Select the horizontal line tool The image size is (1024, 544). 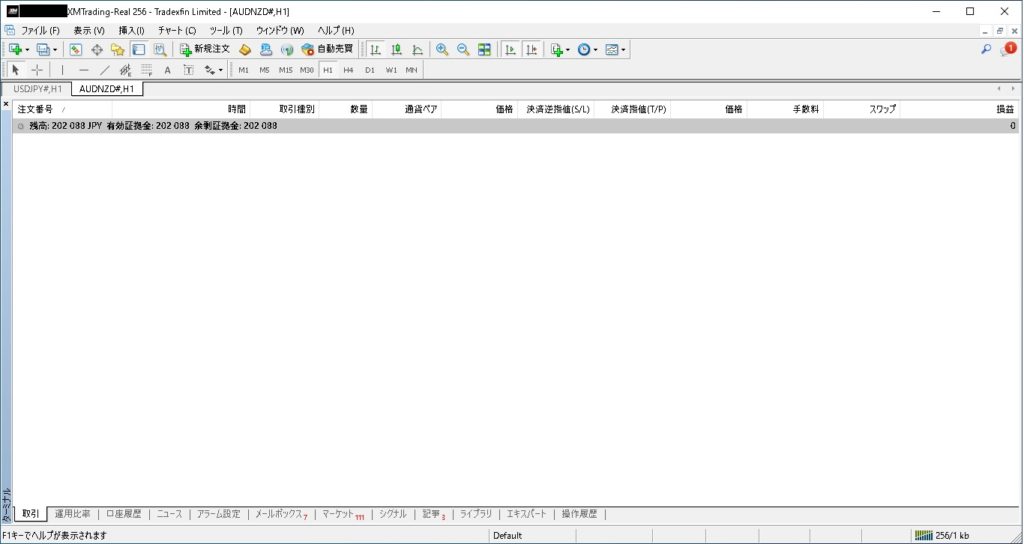tap(83, 70)
